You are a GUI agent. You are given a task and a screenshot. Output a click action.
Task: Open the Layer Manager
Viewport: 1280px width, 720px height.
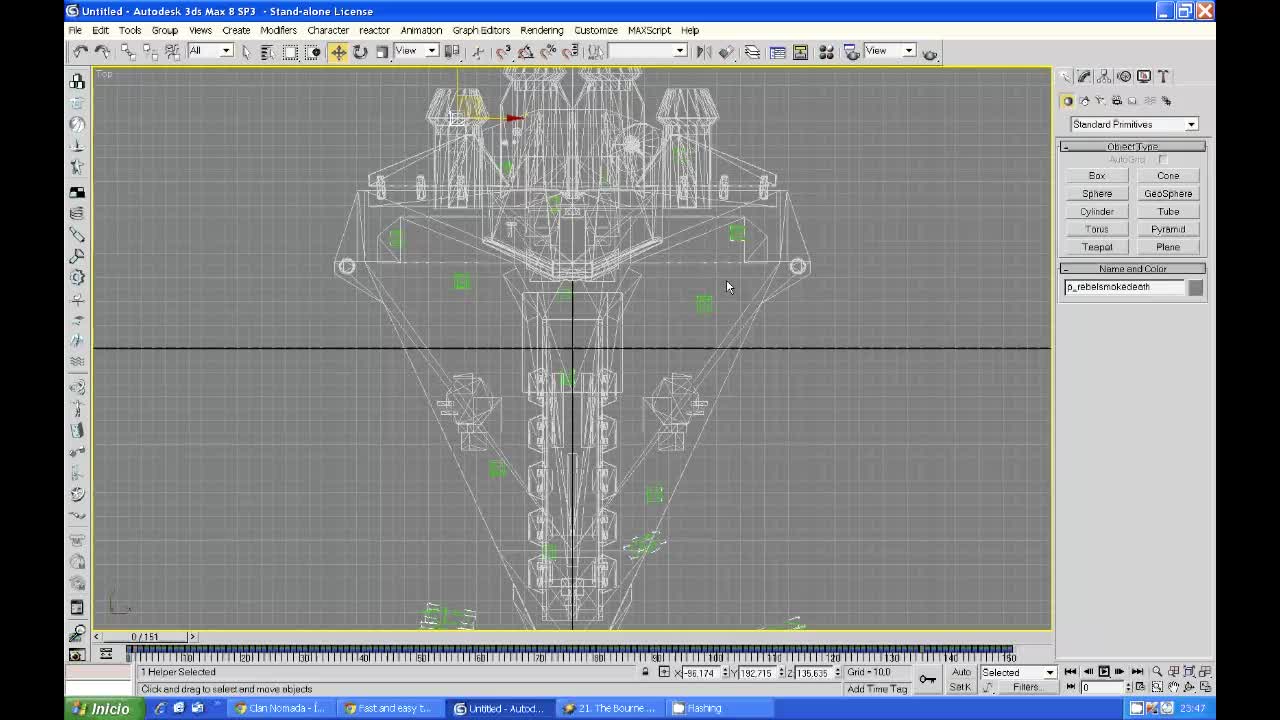752,52
